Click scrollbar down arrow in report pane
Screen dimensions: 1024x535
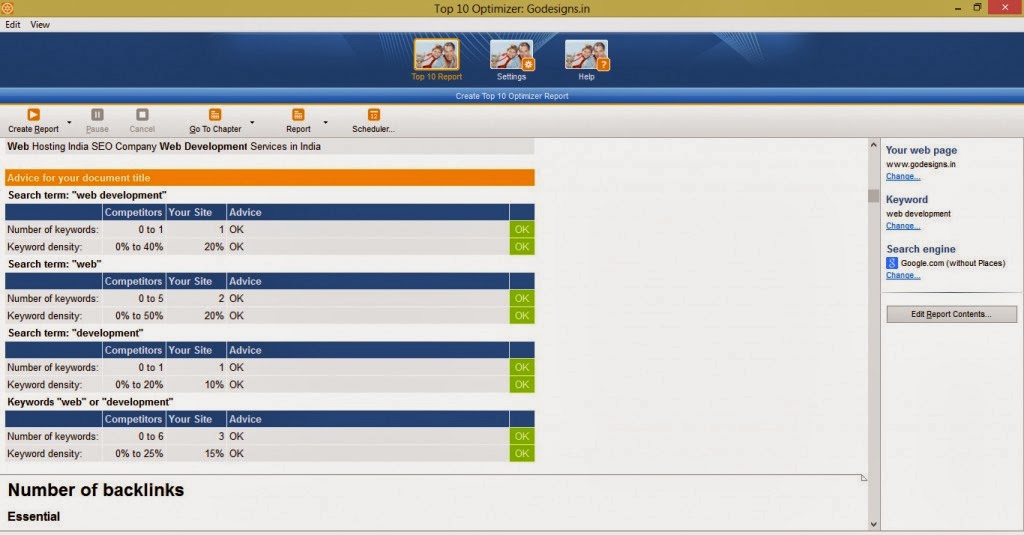point(873,524)
